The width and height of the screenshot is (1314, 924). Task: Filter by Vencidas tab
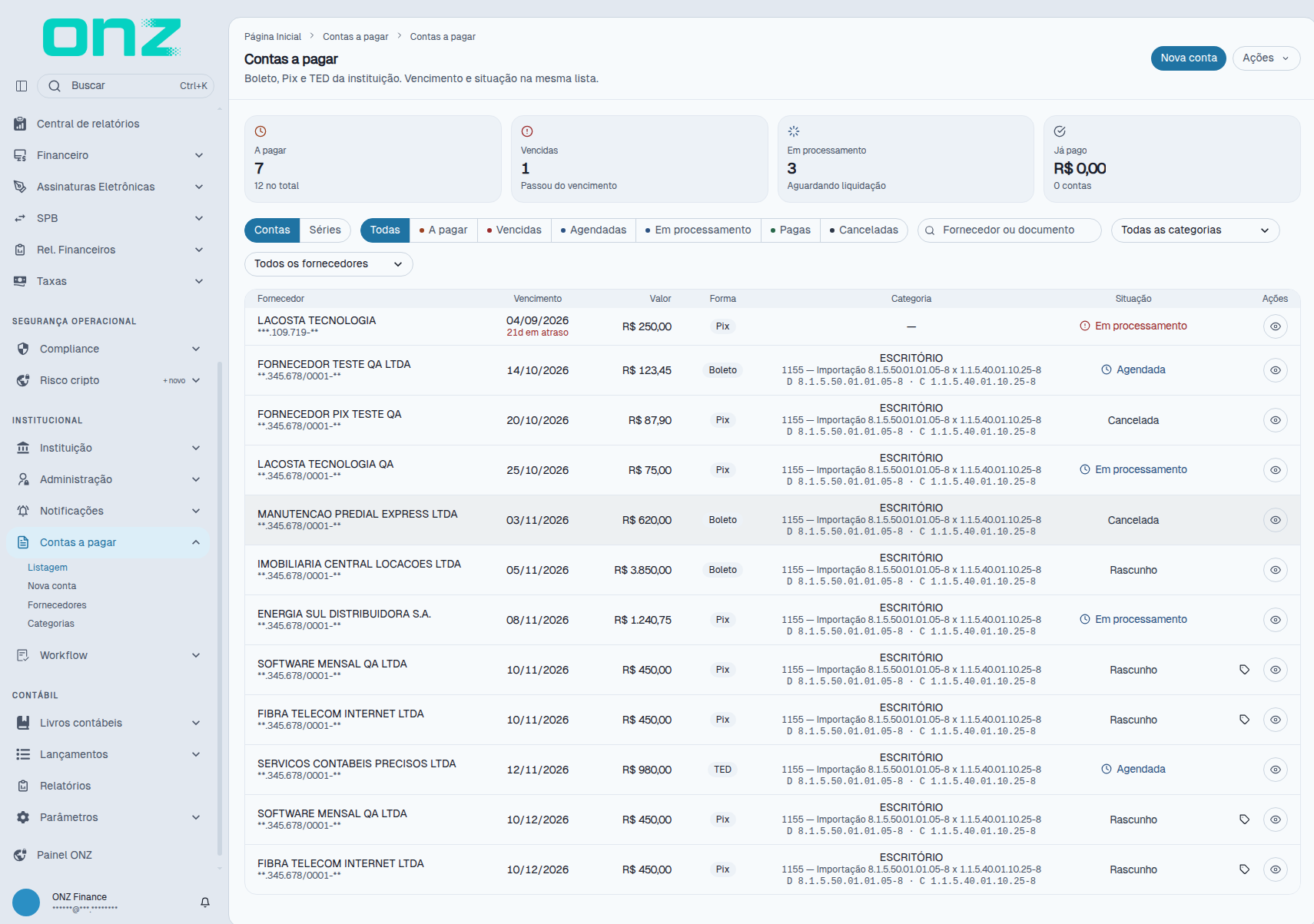point(514,230)
